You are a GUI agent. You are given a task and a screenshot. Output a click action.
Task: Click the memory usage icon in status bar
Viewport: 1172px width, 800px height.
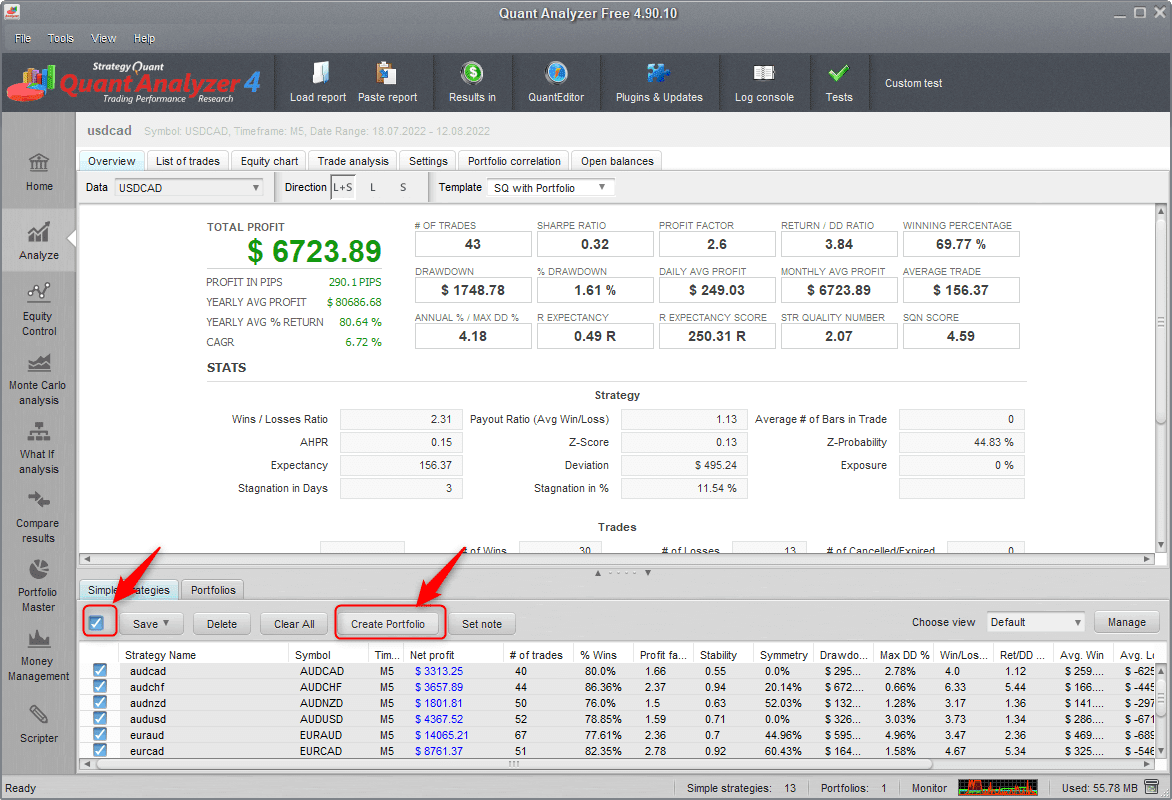[1152, 787]
